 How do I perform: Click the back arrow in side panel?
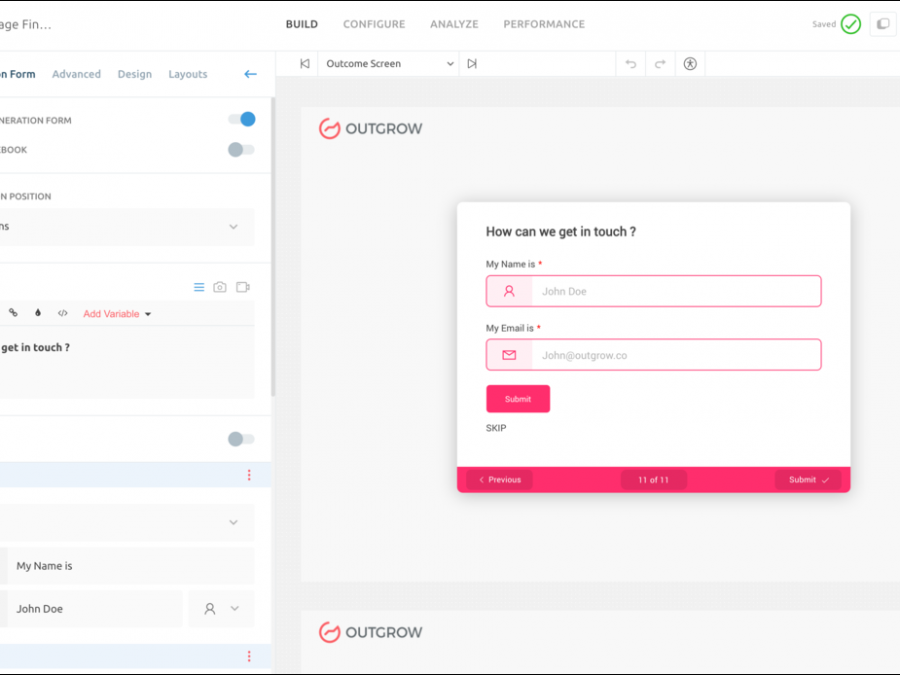pyautogui.click(x=250, y=74)
